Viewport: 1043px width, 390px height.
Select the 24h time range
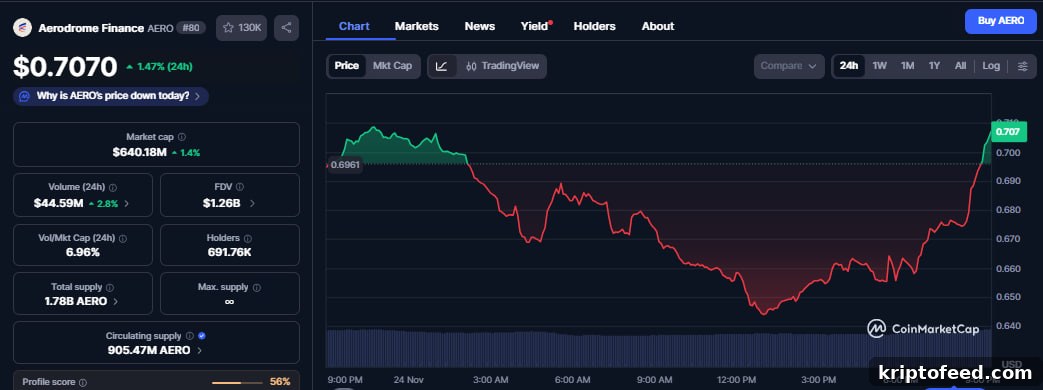click(849, 66)
